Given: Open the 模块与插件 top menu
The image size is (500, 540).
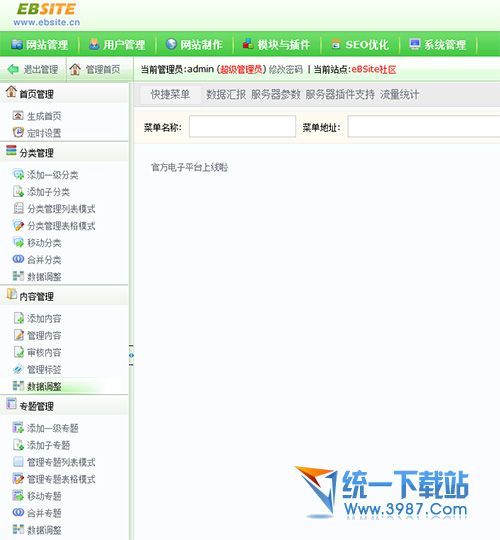Looking at the screenshot, I should coord(277,44).
